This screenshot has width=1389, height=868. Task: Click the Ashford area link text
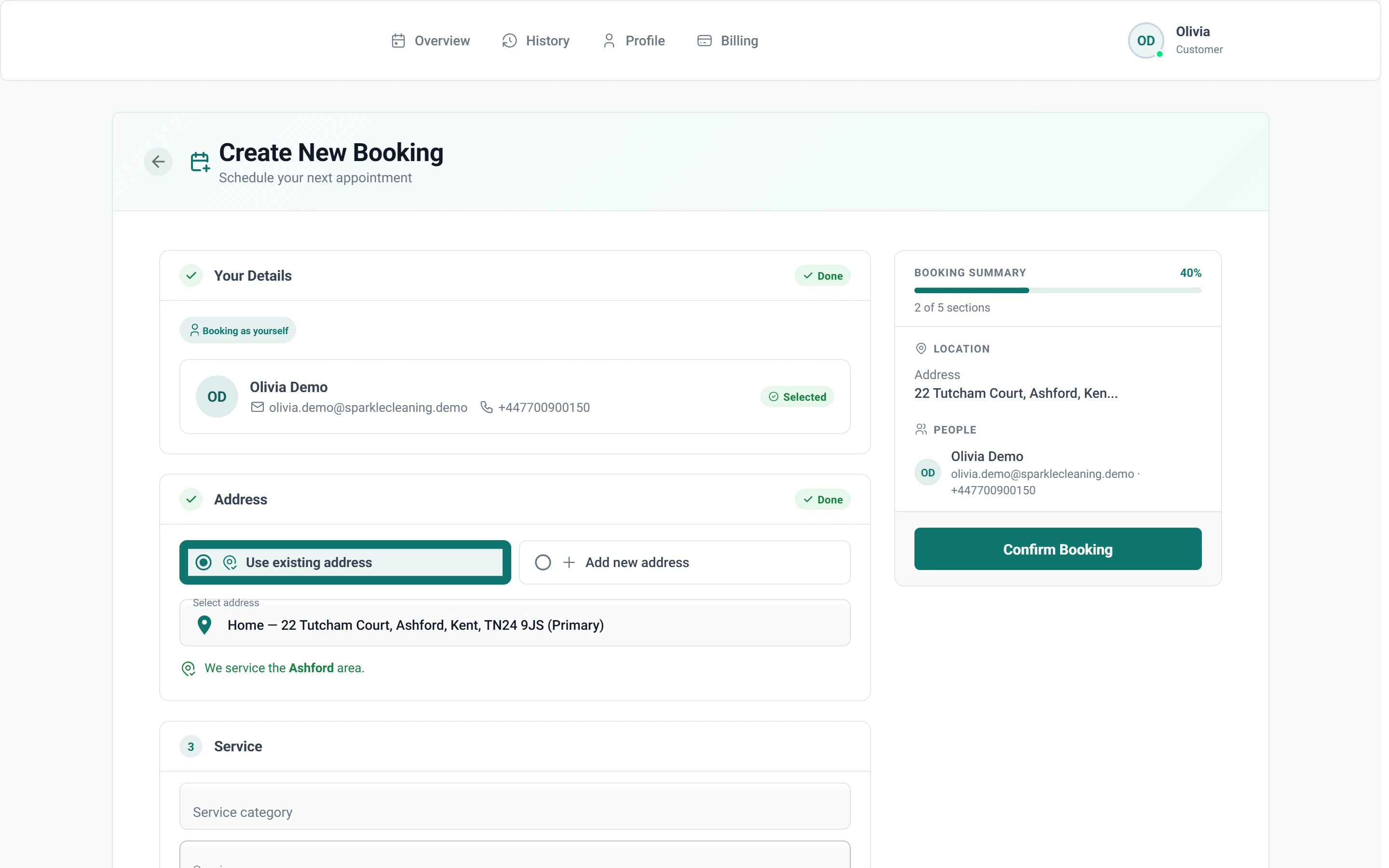tap(312, 669)
